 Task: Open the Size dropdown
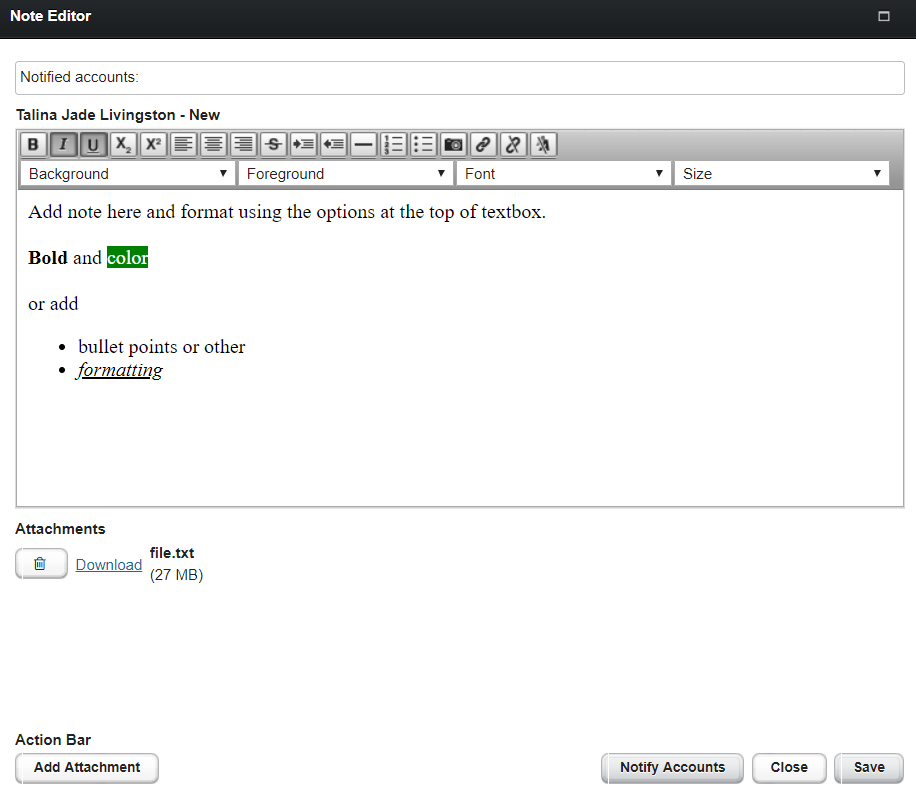point(782,174)
